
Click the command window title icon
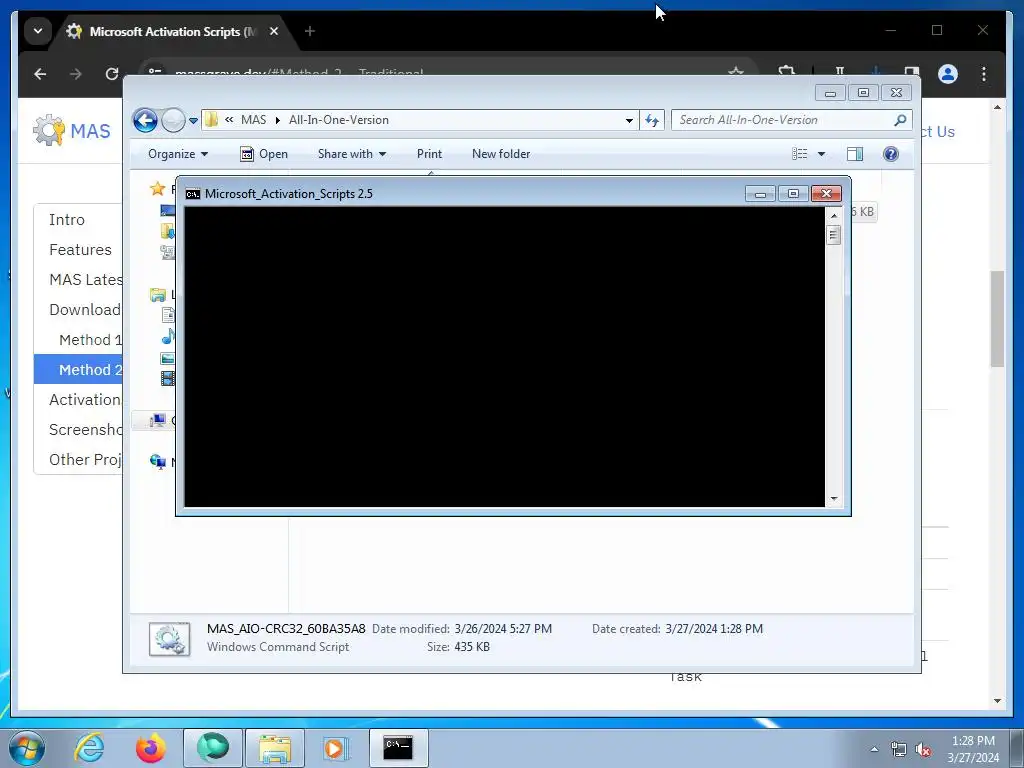[x=193, y=194]
